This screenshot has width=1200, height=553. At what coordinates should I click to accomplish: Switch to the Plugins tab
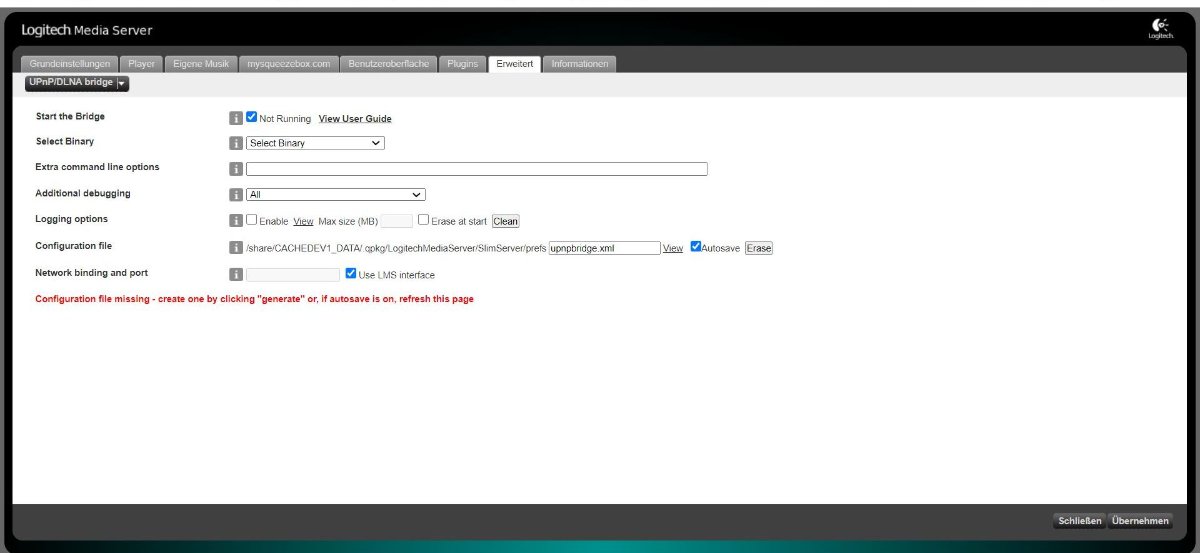tap(462, 64)
